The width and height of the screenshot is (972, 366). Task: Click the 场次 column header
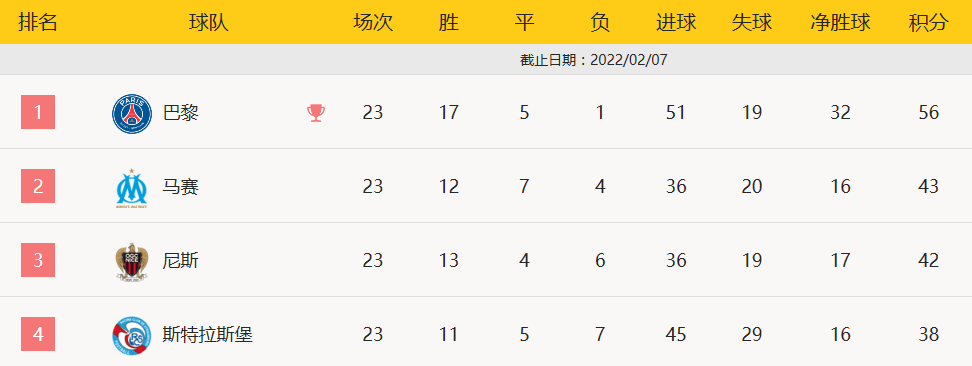pyautogui.click(x=373, y=23)
